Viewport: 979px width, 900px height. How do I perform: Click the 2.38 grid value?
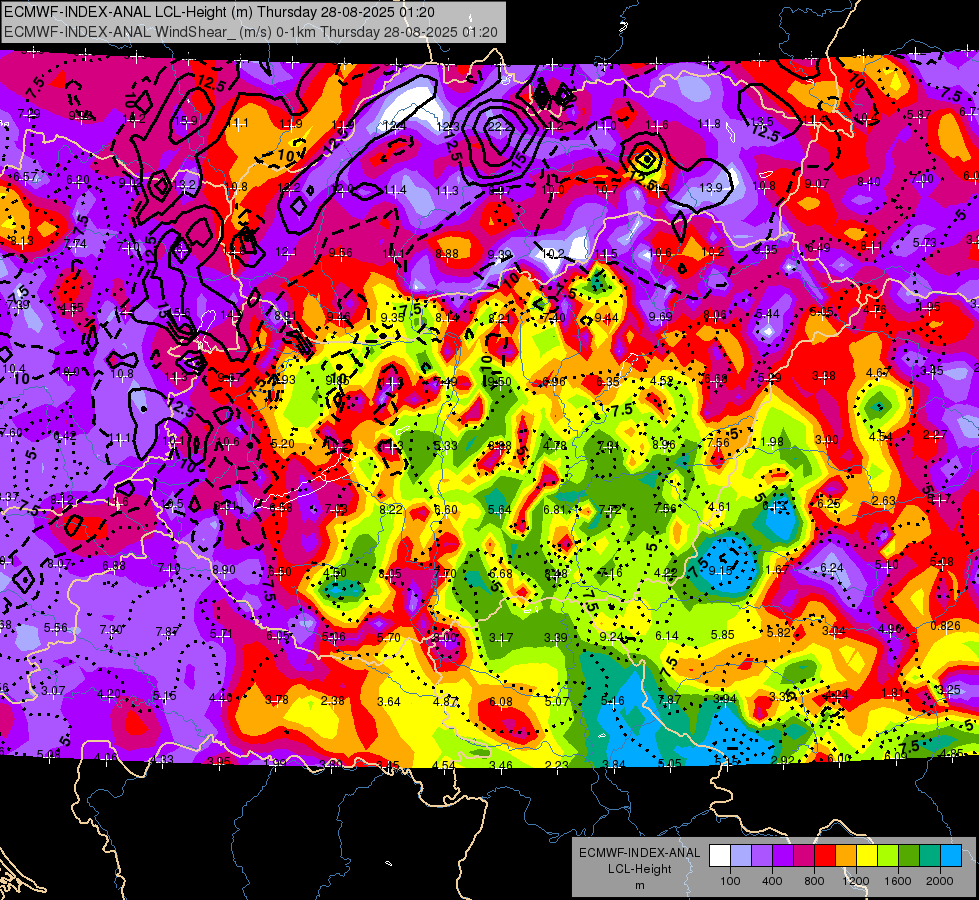(332, 701)
